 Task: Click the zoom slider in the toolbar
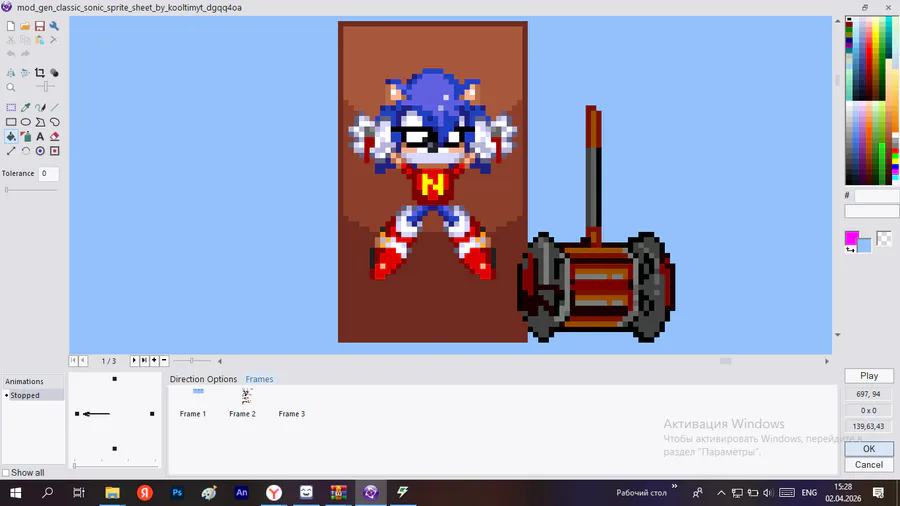click(45, 87)
